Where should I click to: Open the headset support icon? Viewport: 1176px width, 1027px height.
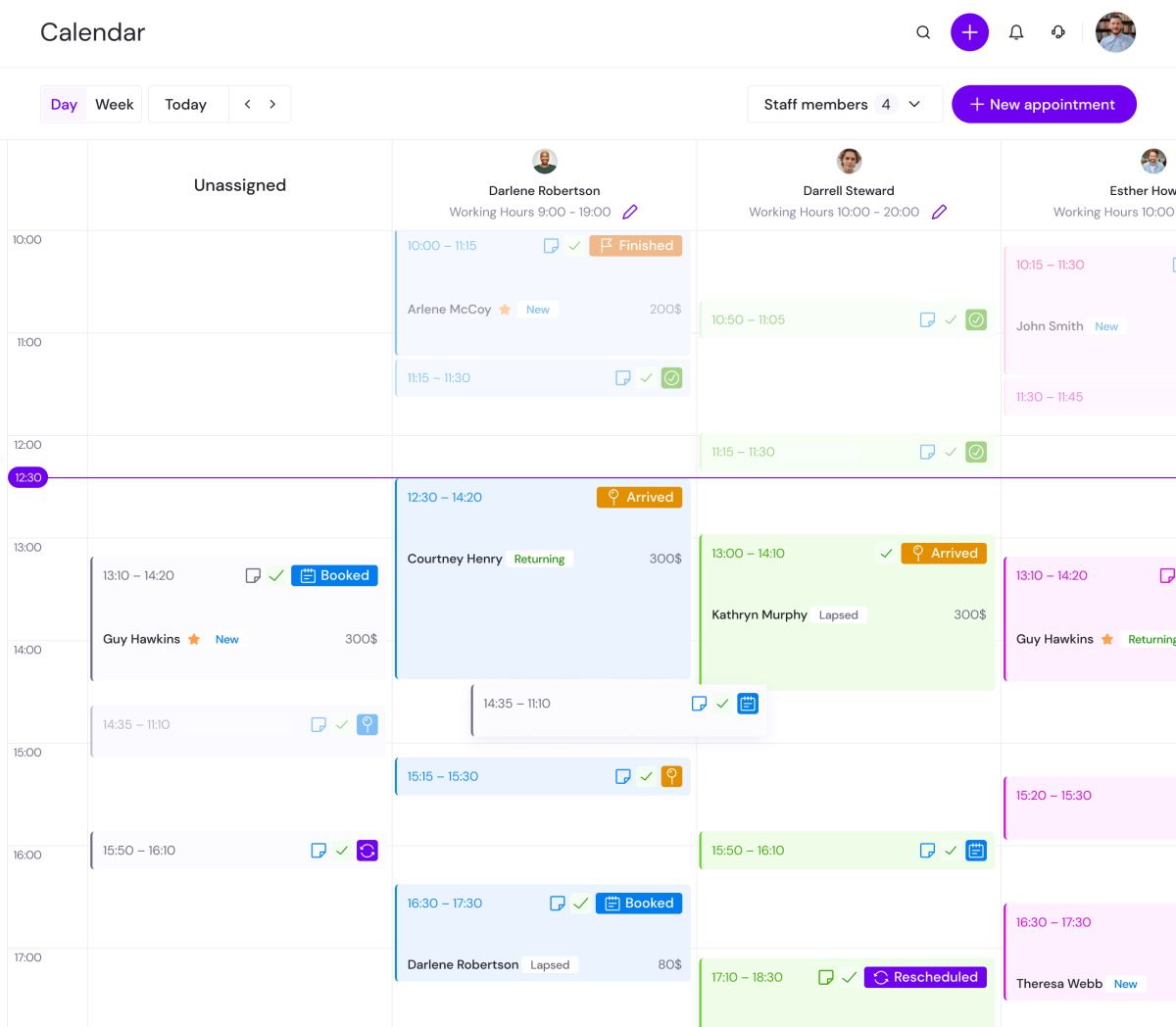[1058, 32]
